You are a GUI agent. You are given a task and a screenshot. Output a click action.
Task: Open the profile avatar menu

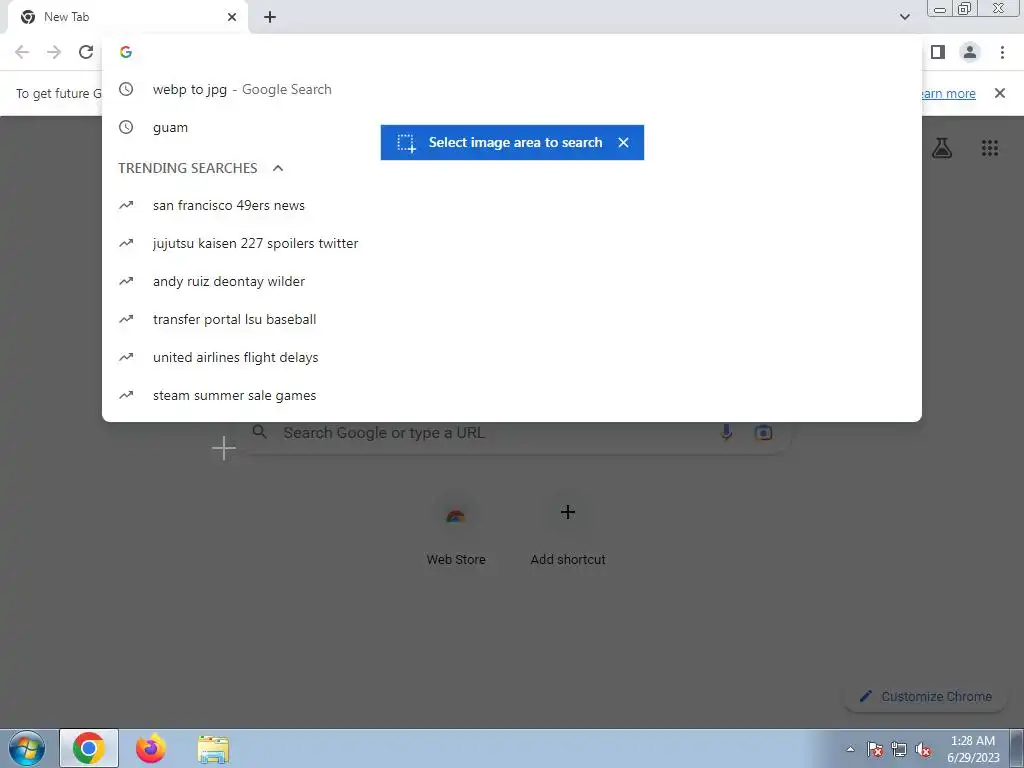tap(970, 52)
